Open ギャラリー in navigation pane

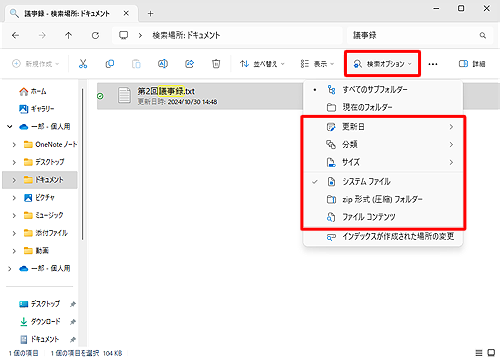click(37, 109)
